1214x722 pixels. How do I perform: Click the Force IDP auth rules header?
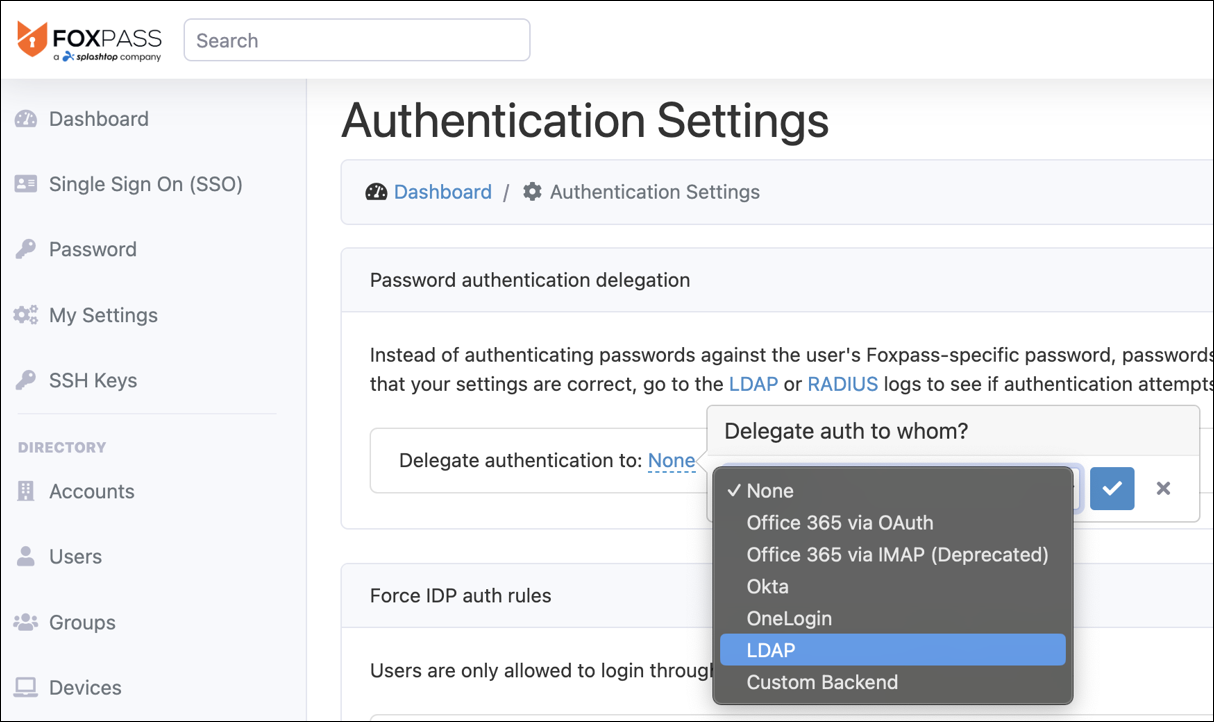coord(461,596)
